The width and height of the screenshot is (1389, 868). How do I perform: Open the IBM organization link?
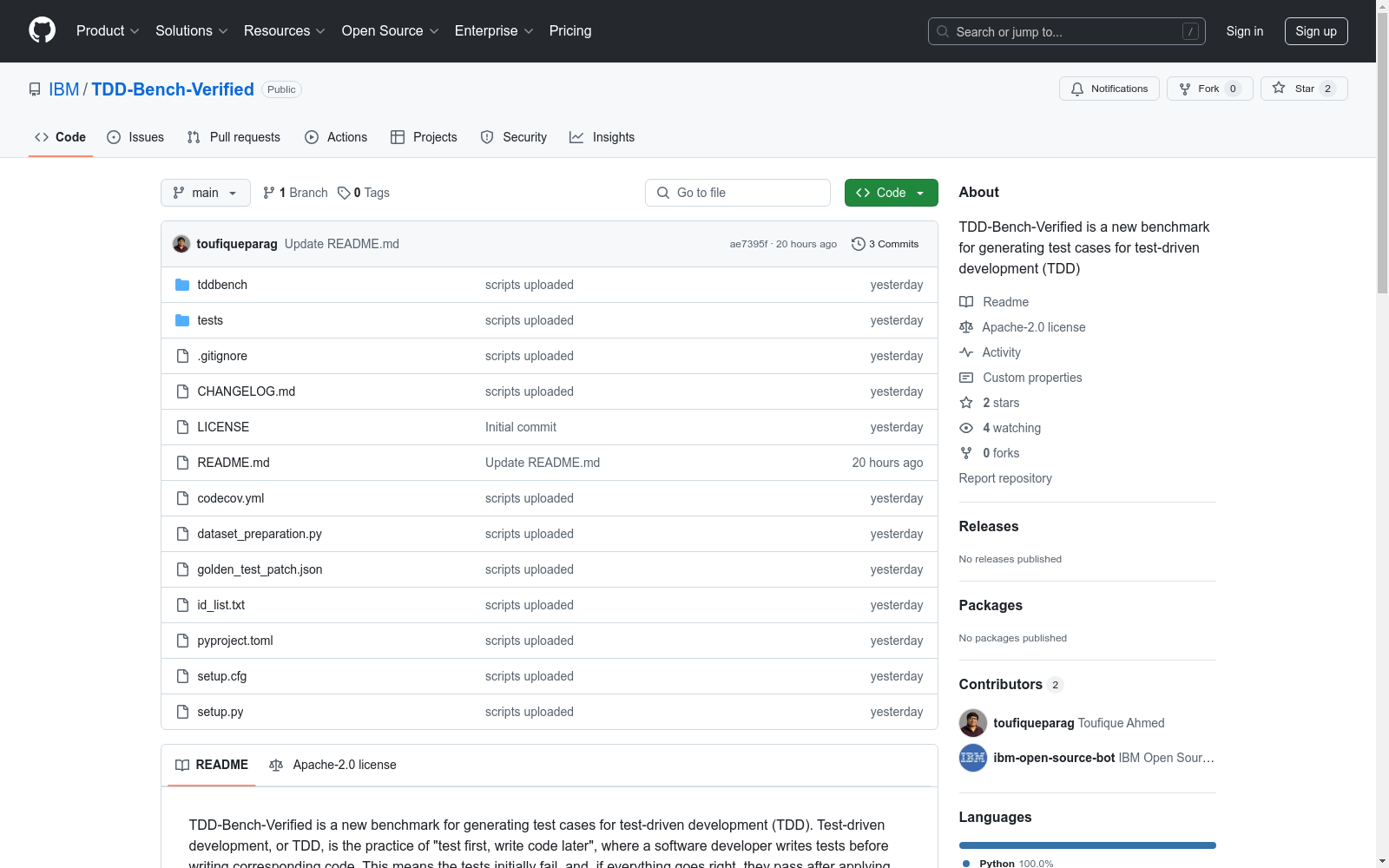coord(64,89)
